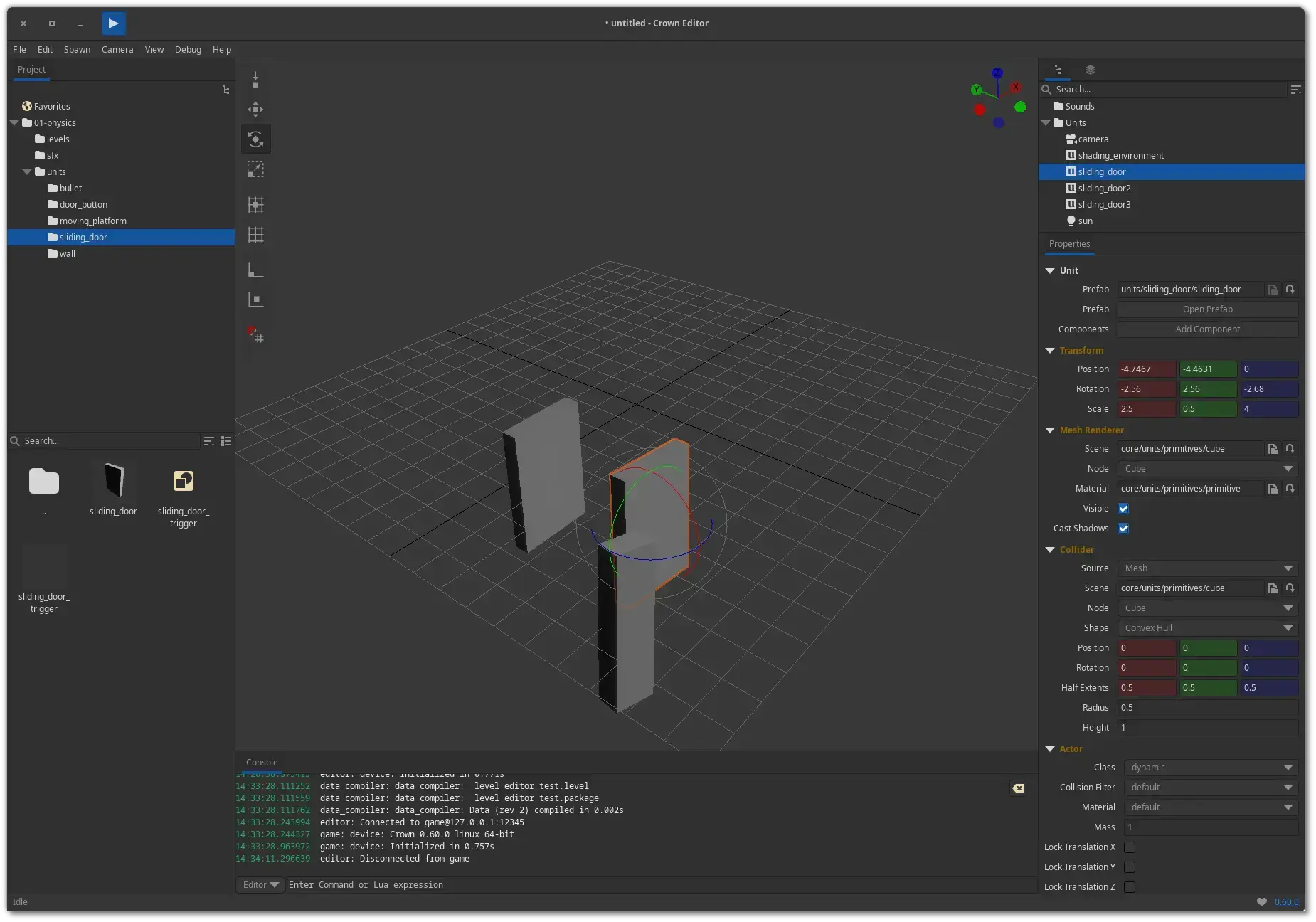Select the Place tool at toolbar top

[255, 80]
